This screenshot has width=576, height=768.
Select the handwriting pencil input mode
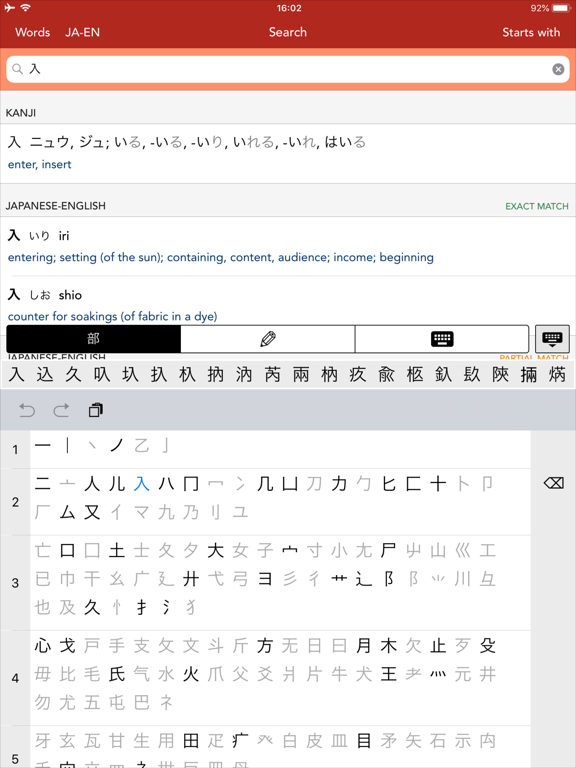pyautogui.click(x=268, y=339)
